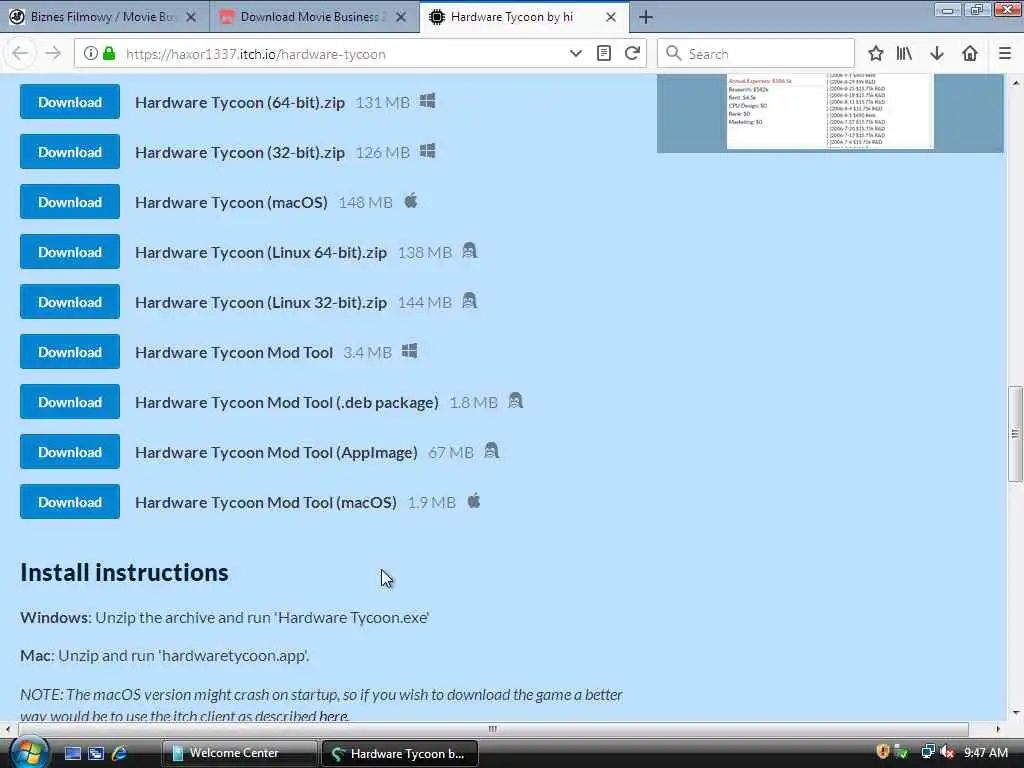This screenshot has width=1024, height=768.
Task: Click the muted volume tray icon
Action: click(x=947, y=752)
